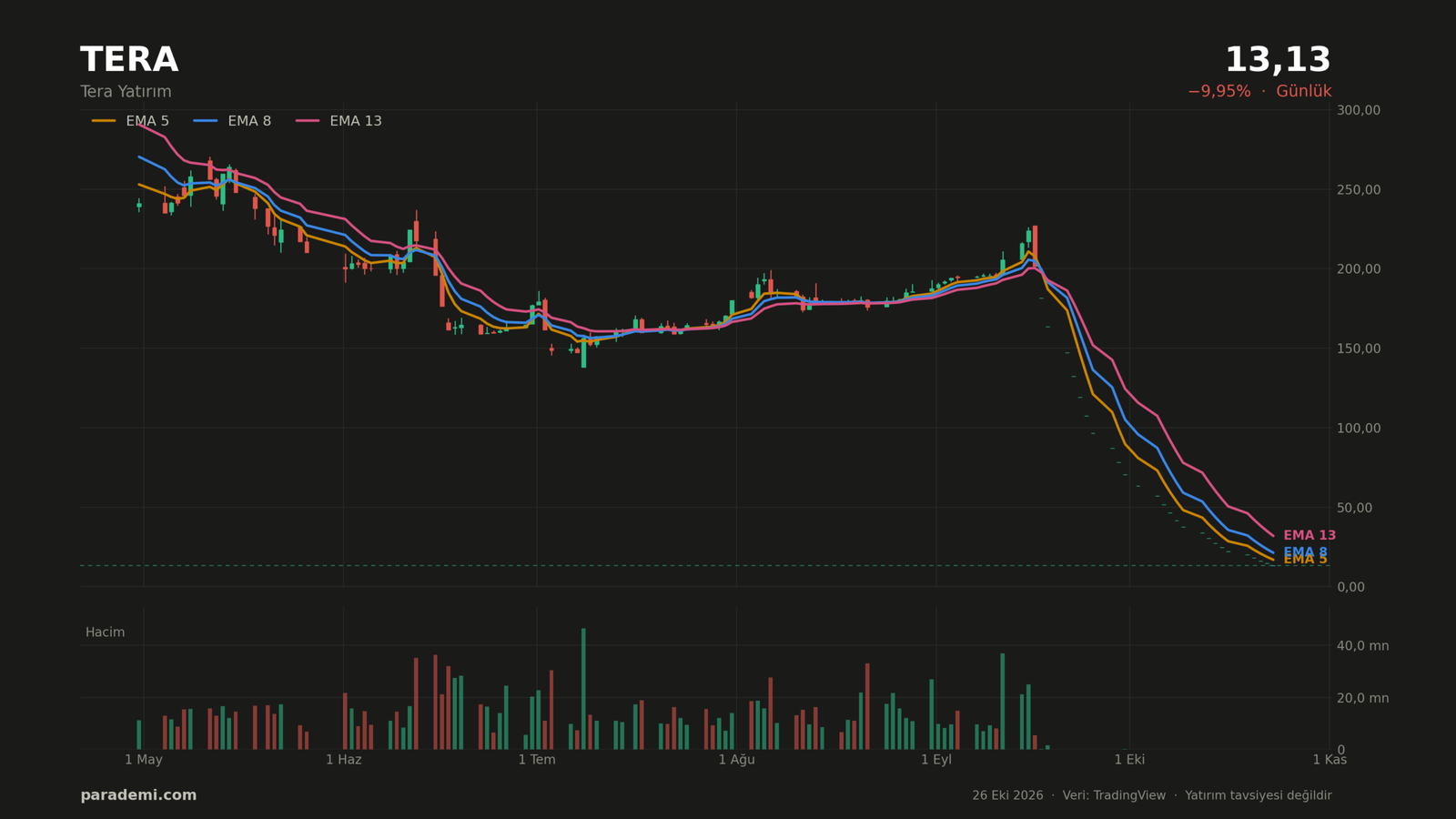The height and width of the screenshot is (819, 1456).
Task: Click the 100,00 price axis label
Action: 1359,428
